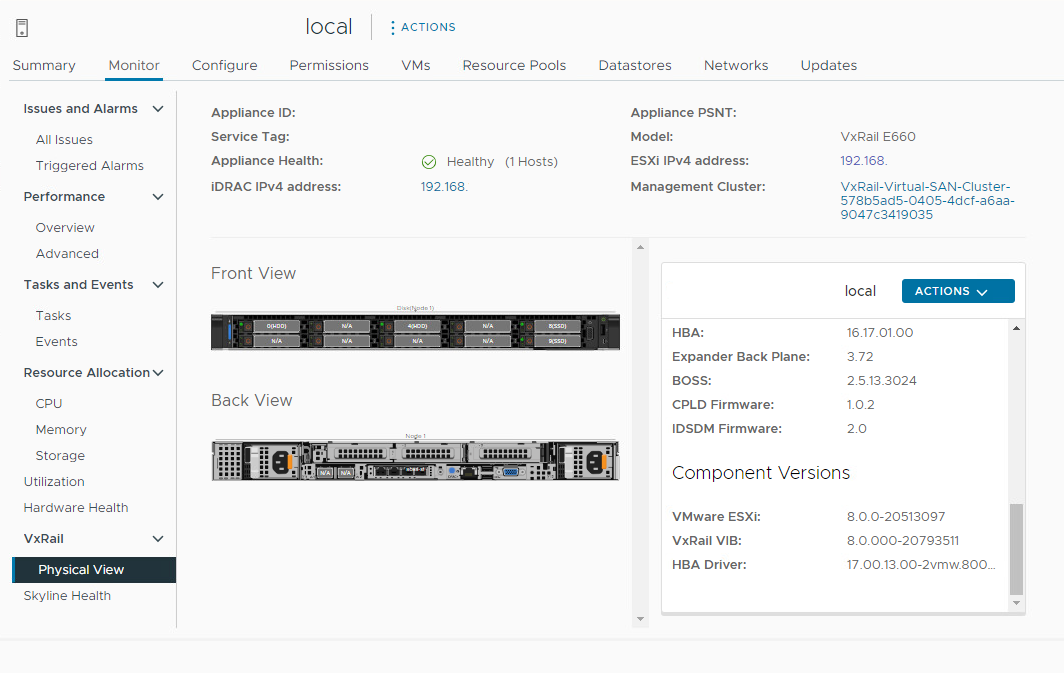Click the VxRail VIB version 8.0.000-20793511
This screenshot has height=673, width=1064.
coord(902,541)
